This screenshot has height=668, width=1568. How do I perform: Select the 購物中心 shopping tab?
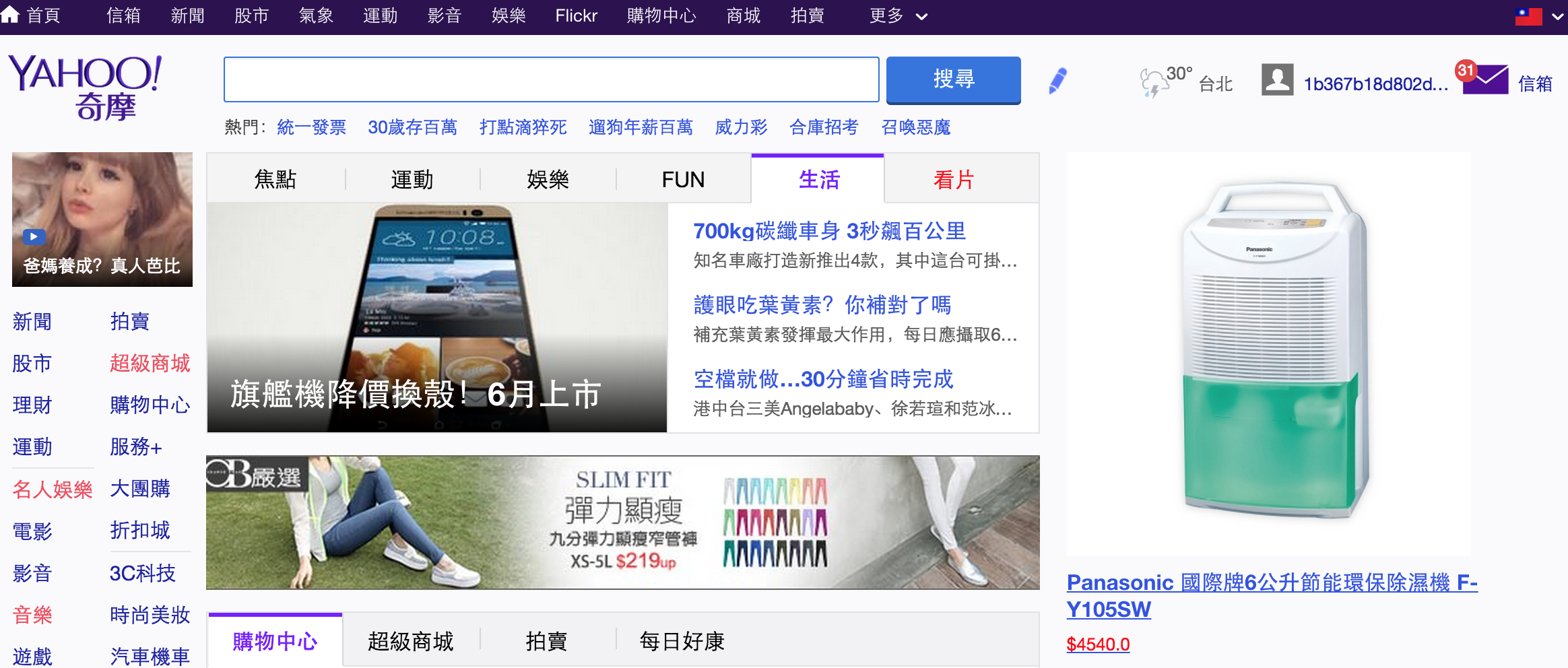pyautogui.click(x=275, y=641)
